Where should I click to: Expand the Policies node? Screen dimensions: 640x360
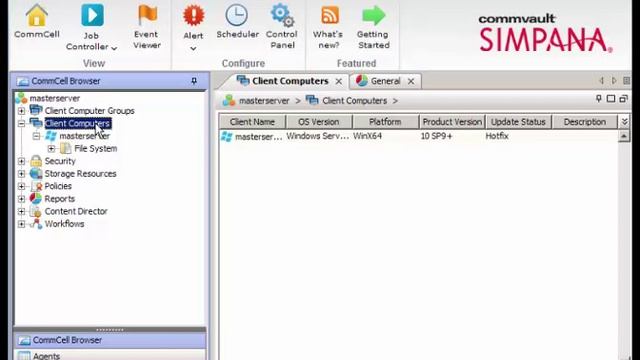[21, 186]
